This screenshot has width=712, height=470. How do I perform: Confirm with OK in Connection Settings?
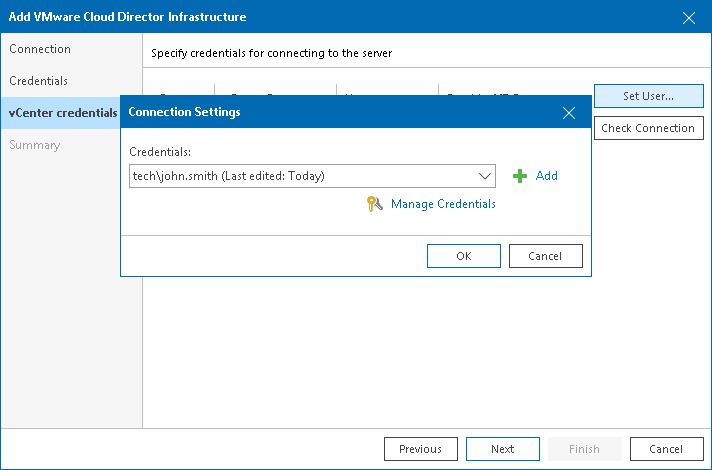coord(464,256)
